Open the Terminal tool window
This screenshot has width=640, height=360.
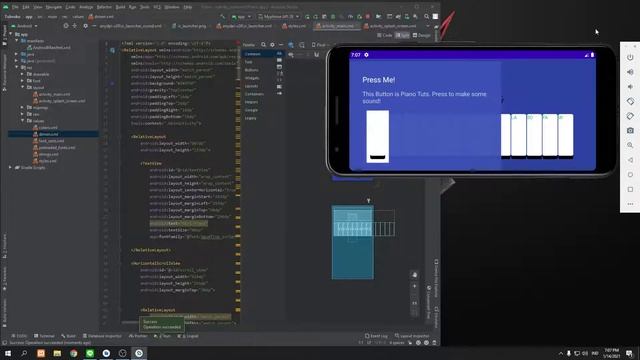(44, 336)
